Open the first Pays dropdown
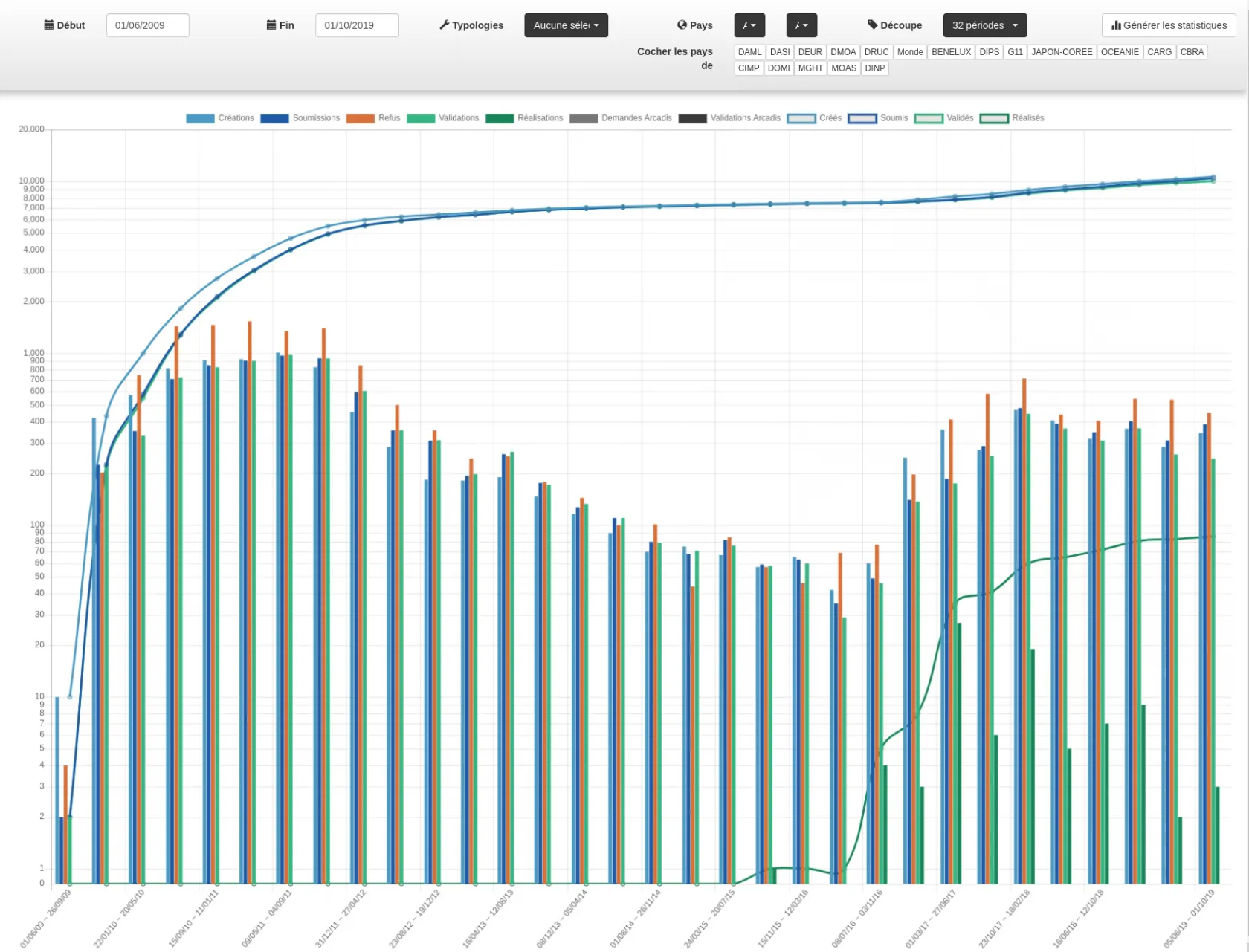The width and height of the screenshot is (1249, 952). click(749, 25)
